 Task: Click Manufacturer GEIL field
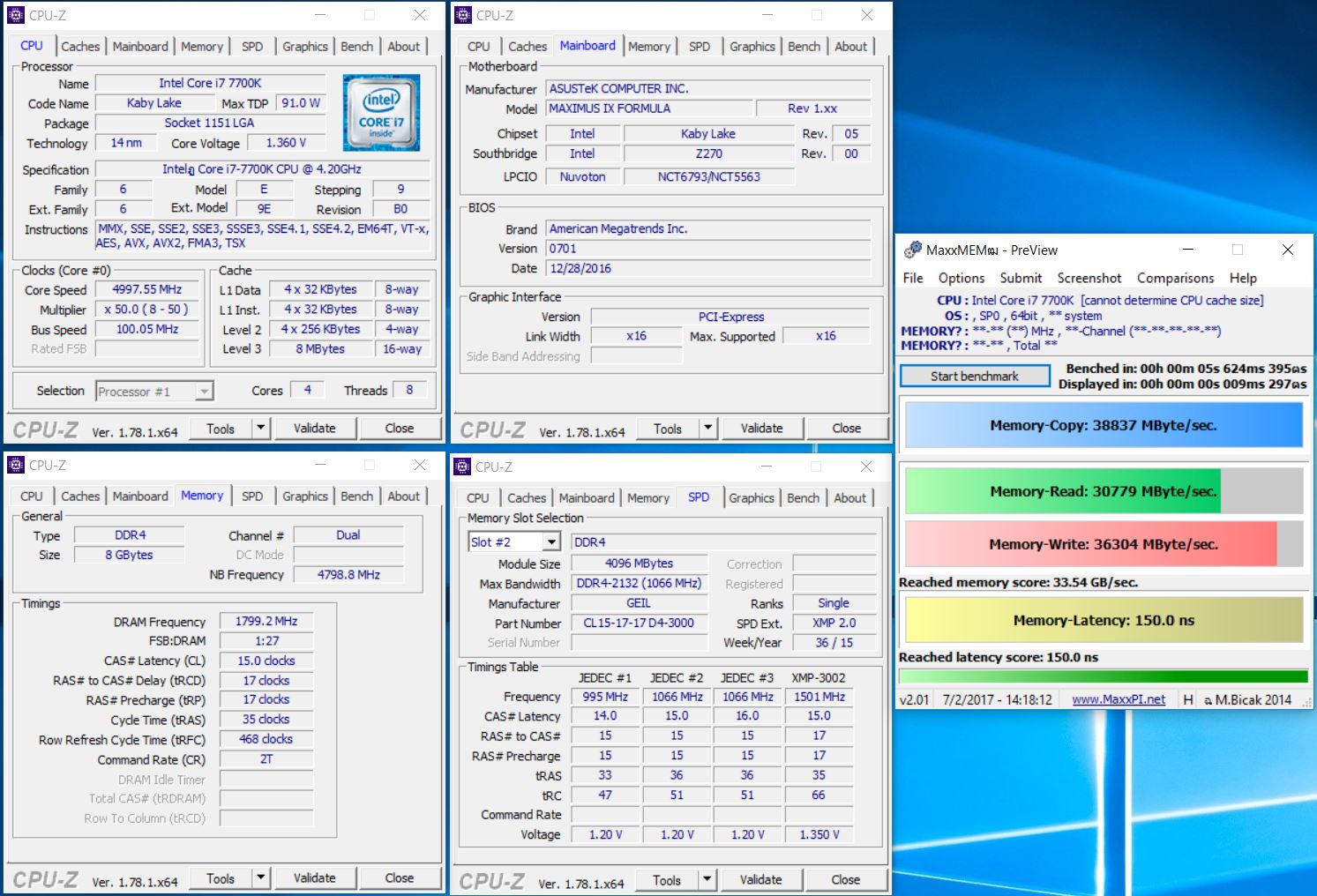[639, 603]
